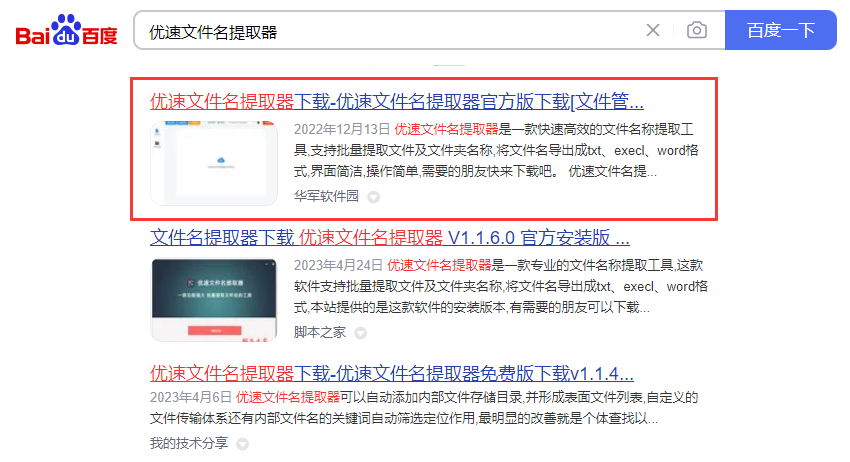Image resolution: width=850 pixels, height=462 pixels.
Task: Click the 百度一下 search button
Action: point(781,30)
